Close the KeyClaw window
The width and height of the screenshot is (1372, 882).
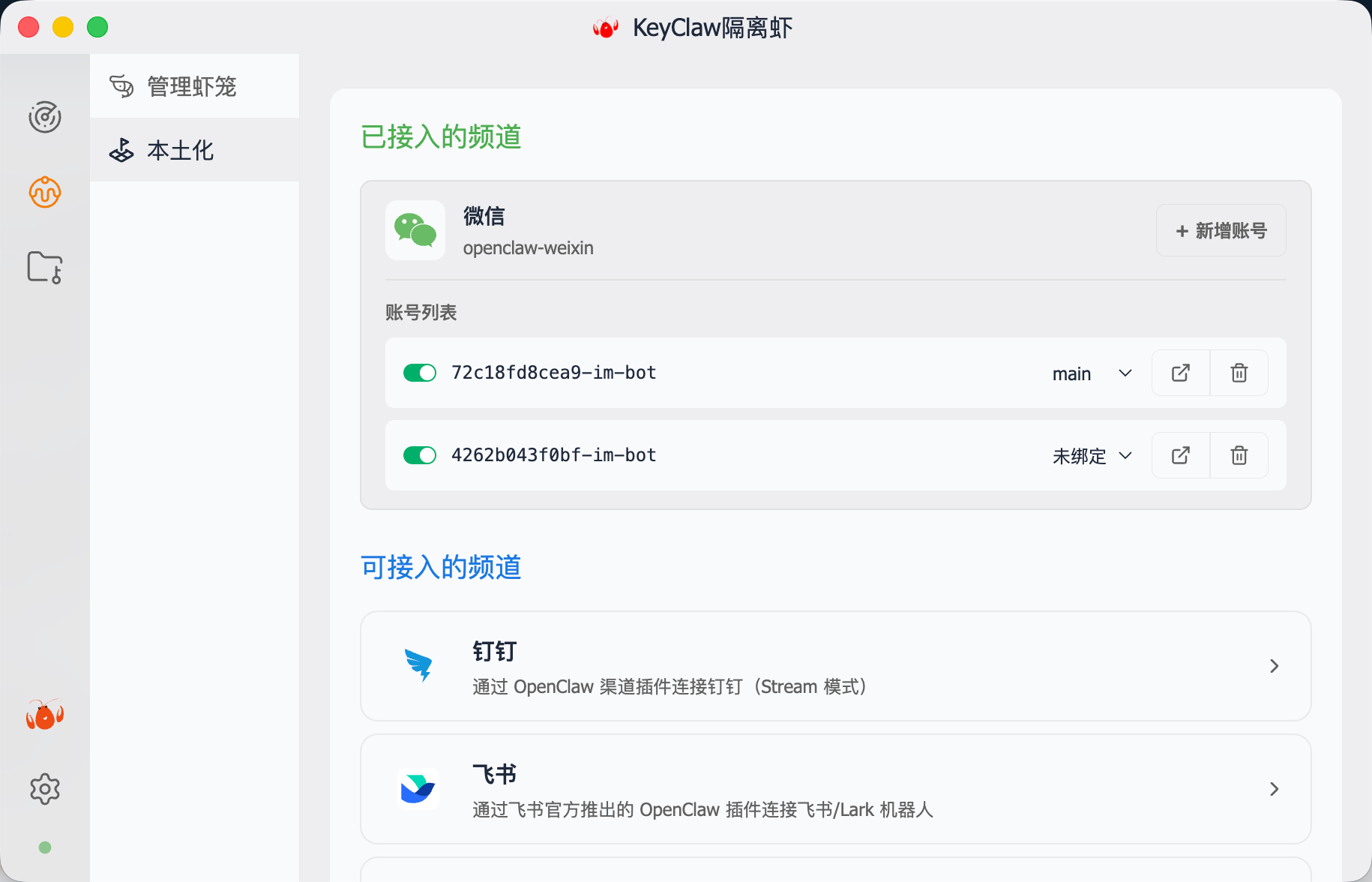coord(28,27)
